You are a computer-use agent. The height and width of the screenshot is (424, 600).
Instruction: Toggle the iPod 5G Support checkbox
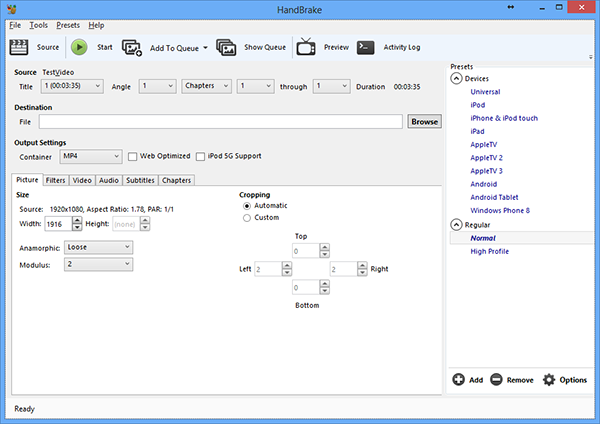(x=200, y=157)
